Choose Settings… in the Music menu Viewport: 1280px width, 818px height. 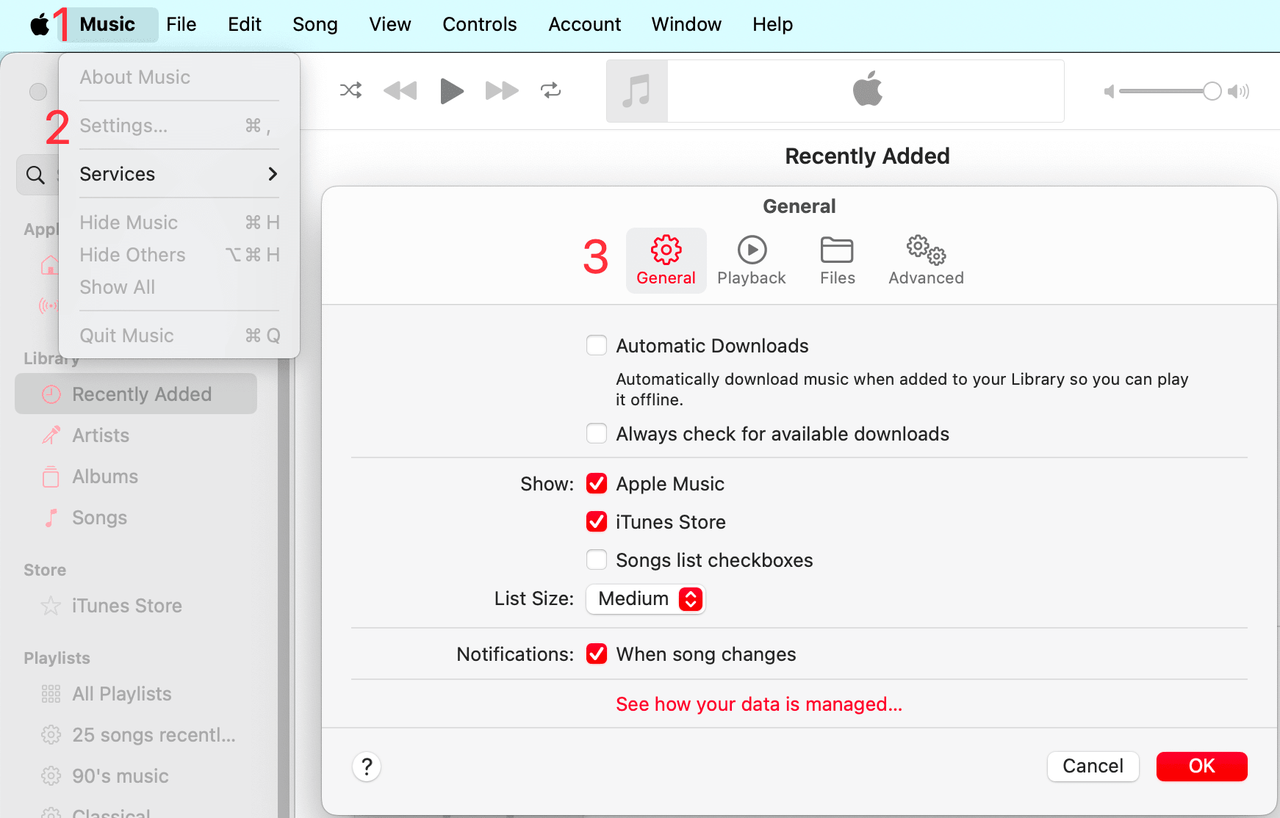(179, 126)
